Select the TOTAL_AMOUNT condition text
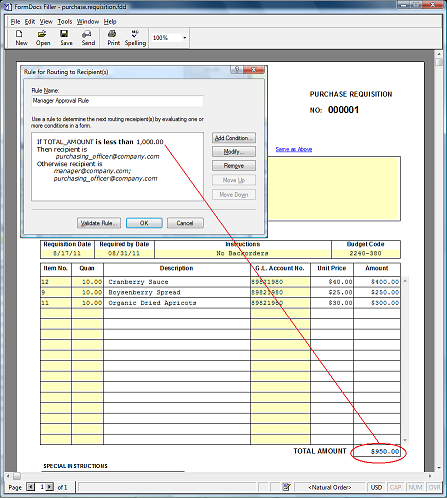 pos(100,142)
